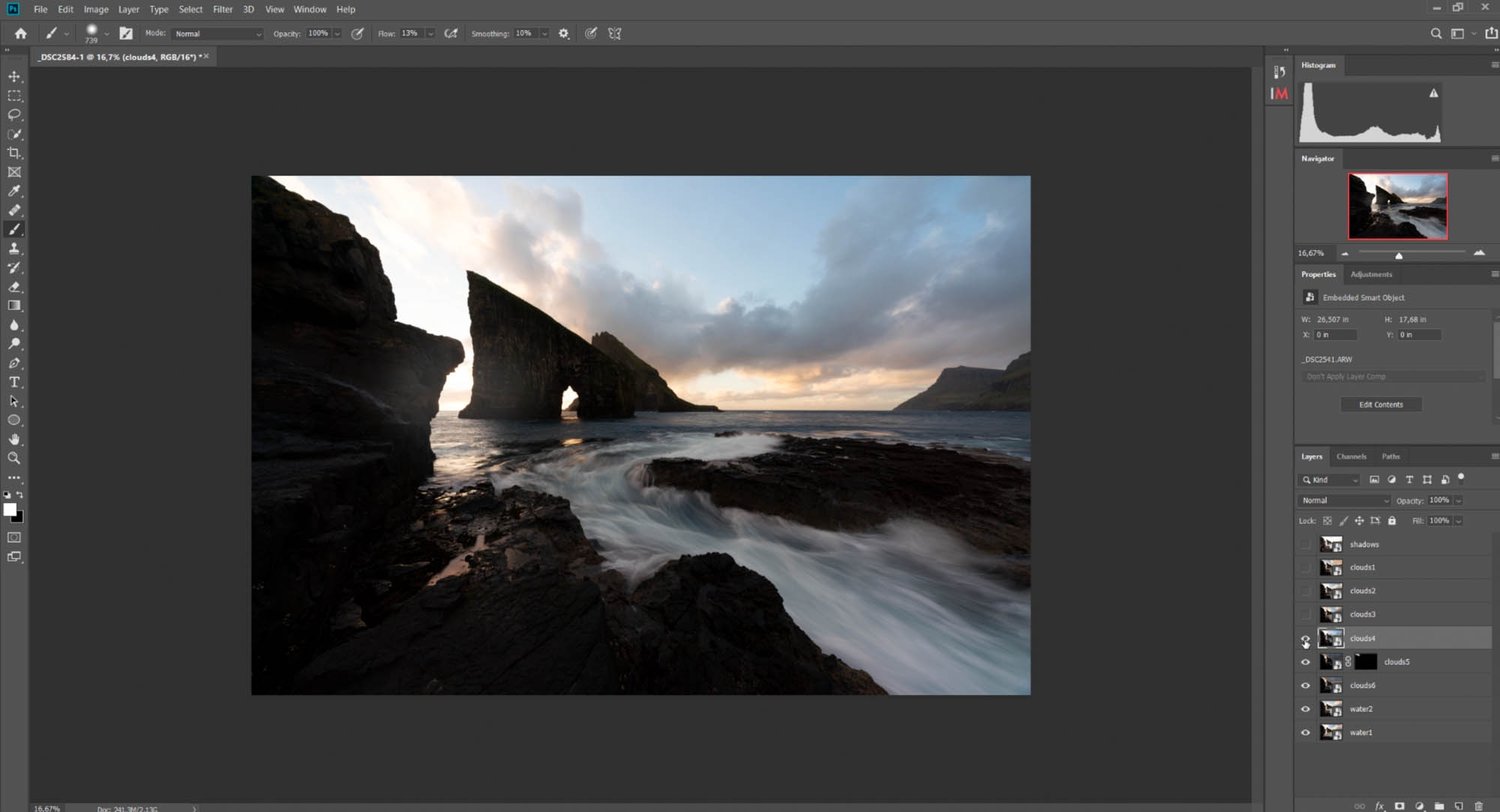
Task: Open the layer blend mode dropdown
Action: [x=1343, y=500]
